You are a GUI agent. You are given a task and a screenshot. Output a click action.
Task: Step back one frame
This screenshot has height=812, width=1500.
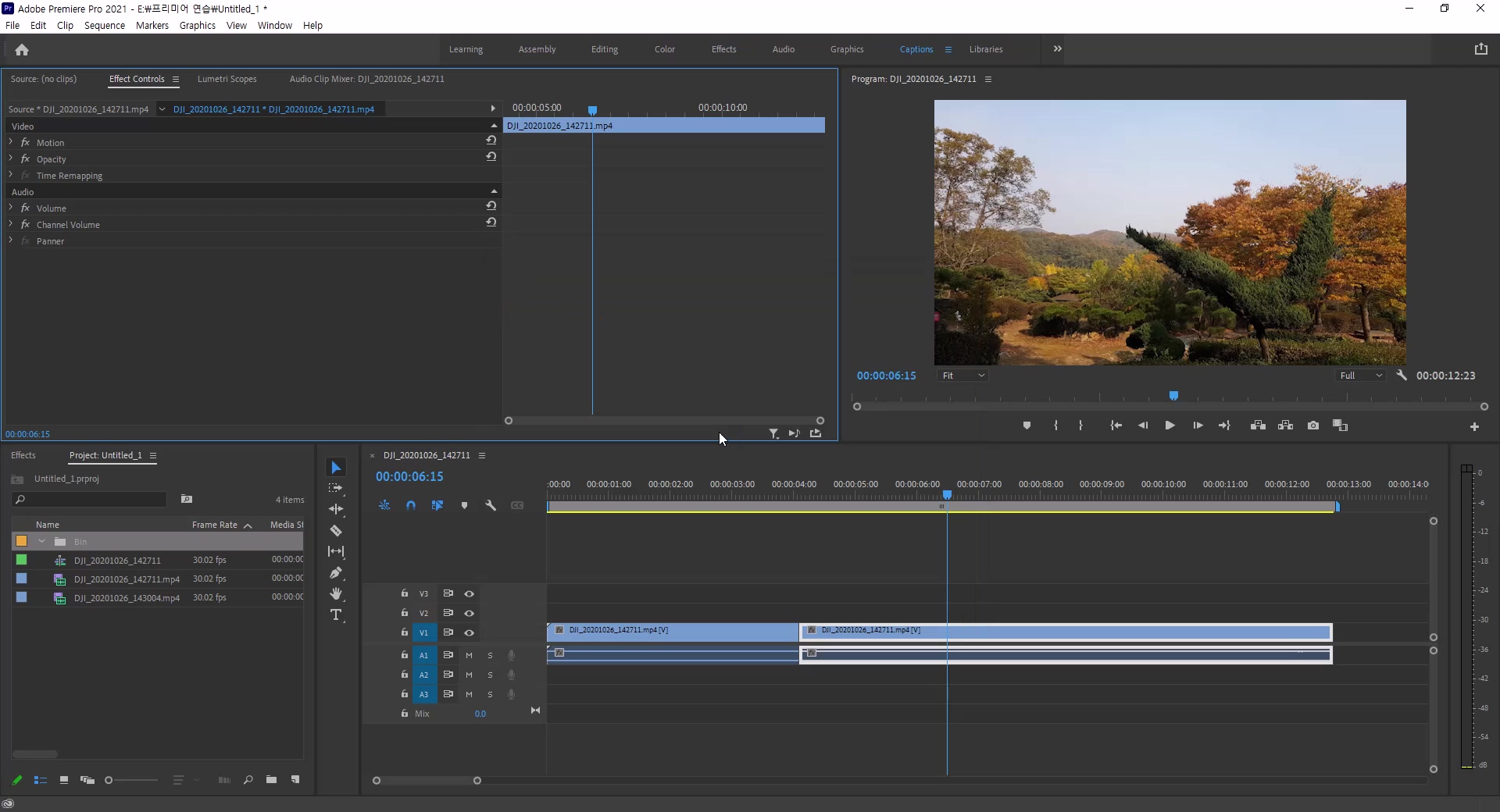pos(1143,426)
